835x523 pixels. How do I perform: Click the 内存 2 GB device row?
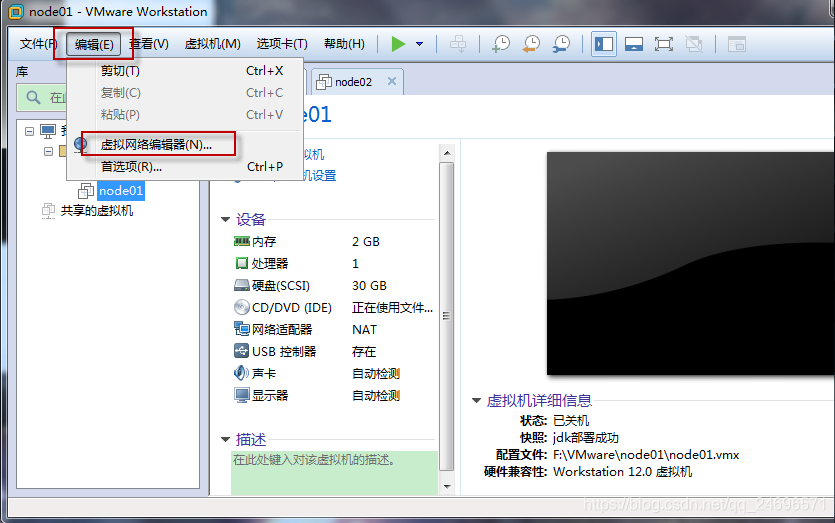tap(333, 241)
